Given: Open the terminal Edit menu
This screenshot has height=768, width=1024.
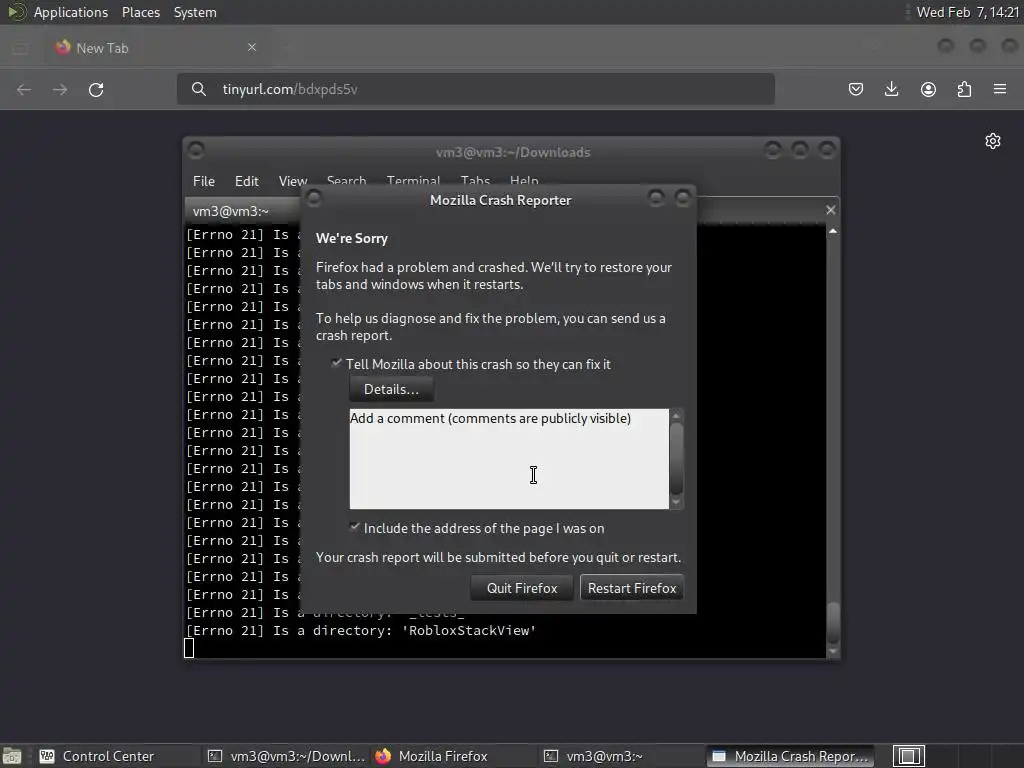Looking at the screenshot, I should point(246,181).
